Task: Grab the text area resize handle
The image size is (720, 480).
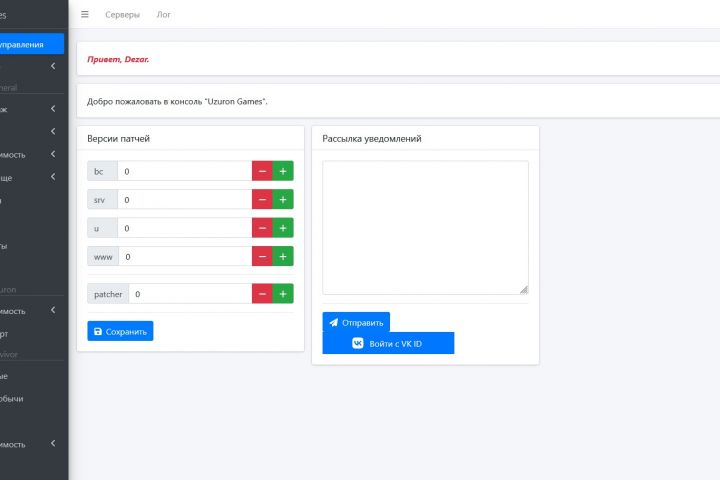Action: pos(523,289)
